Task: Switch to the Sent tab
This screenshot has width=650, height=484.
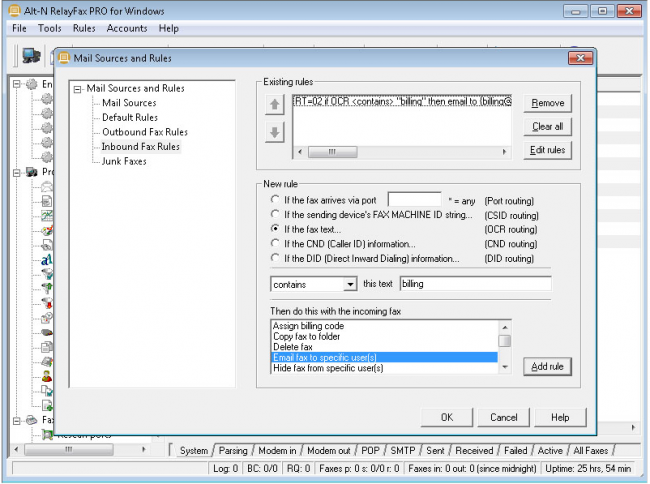Action: (x=435, y=450)
